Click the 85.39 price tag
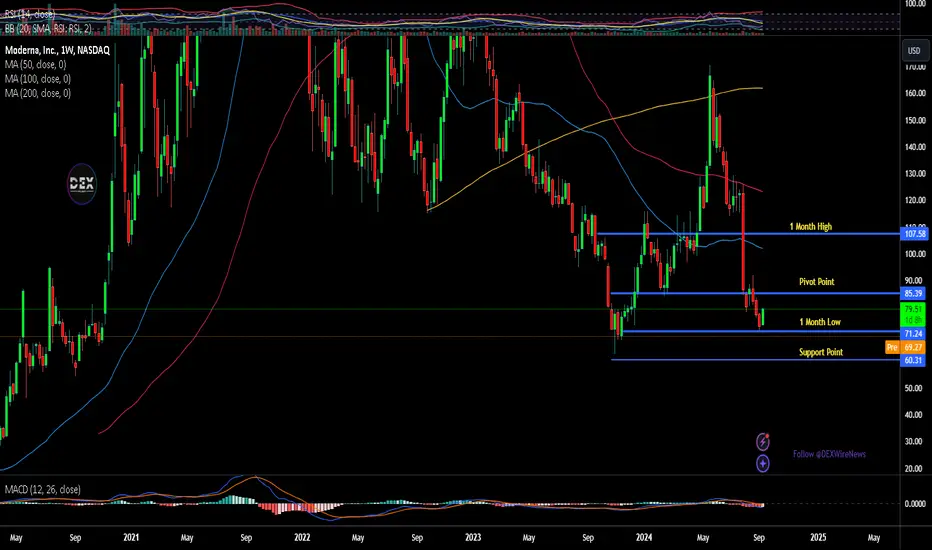Screen dimensions: 932x550 click(x=913, y=293)
